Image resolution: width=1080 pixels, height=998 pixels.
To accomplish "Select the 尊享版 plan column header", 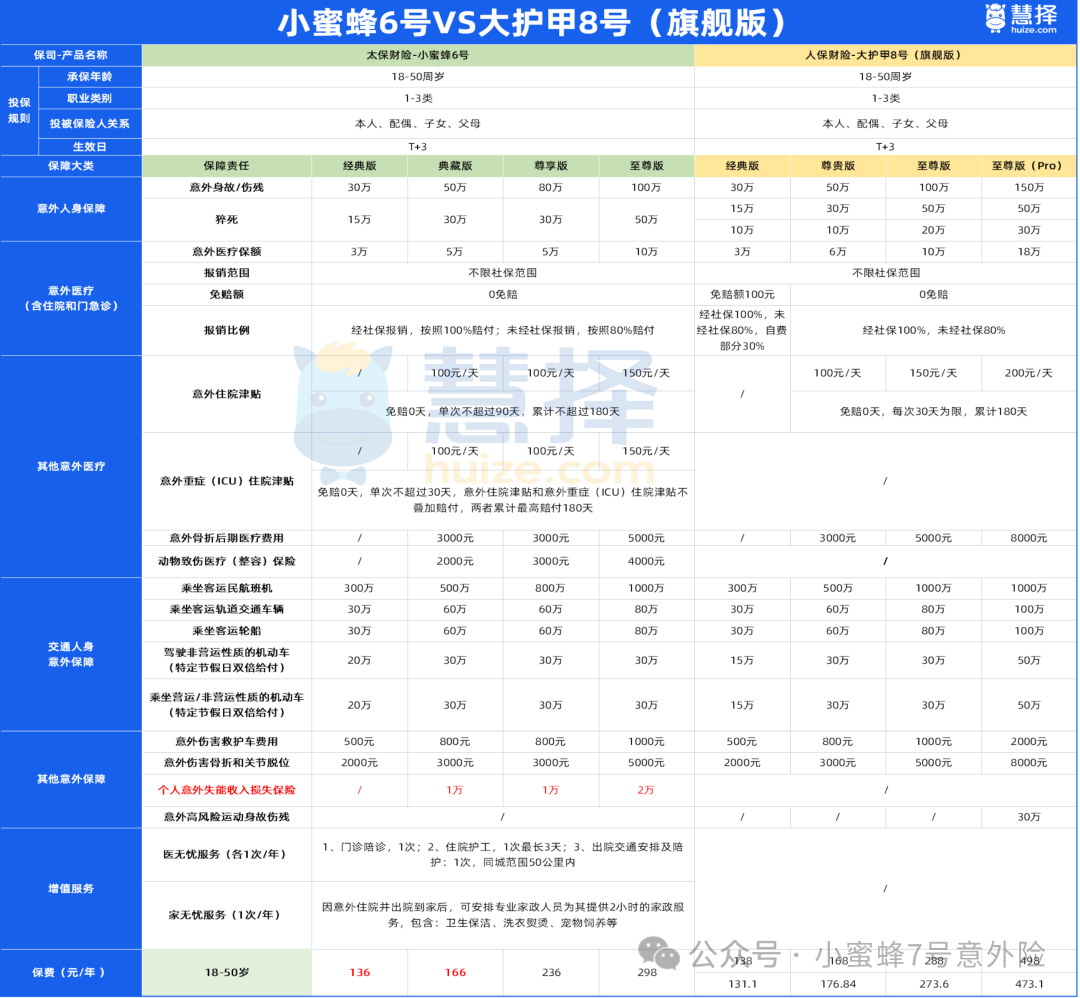I will pyautogui.click(x=551, y=166).
